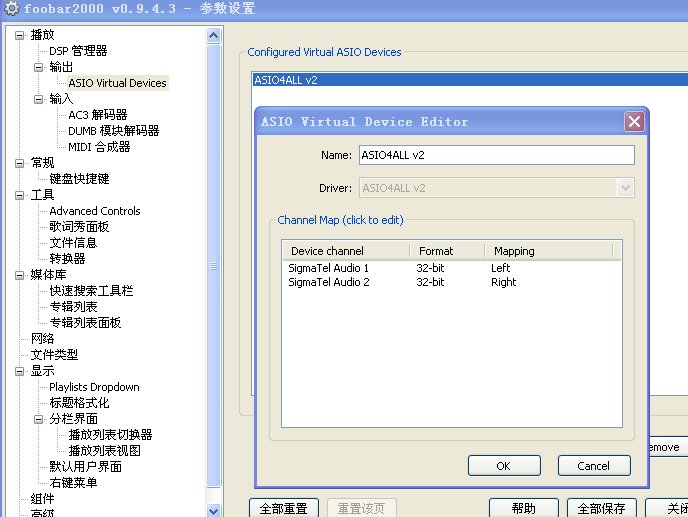
Task: Select 右键菜单 tree item
Action: point(73,483)
